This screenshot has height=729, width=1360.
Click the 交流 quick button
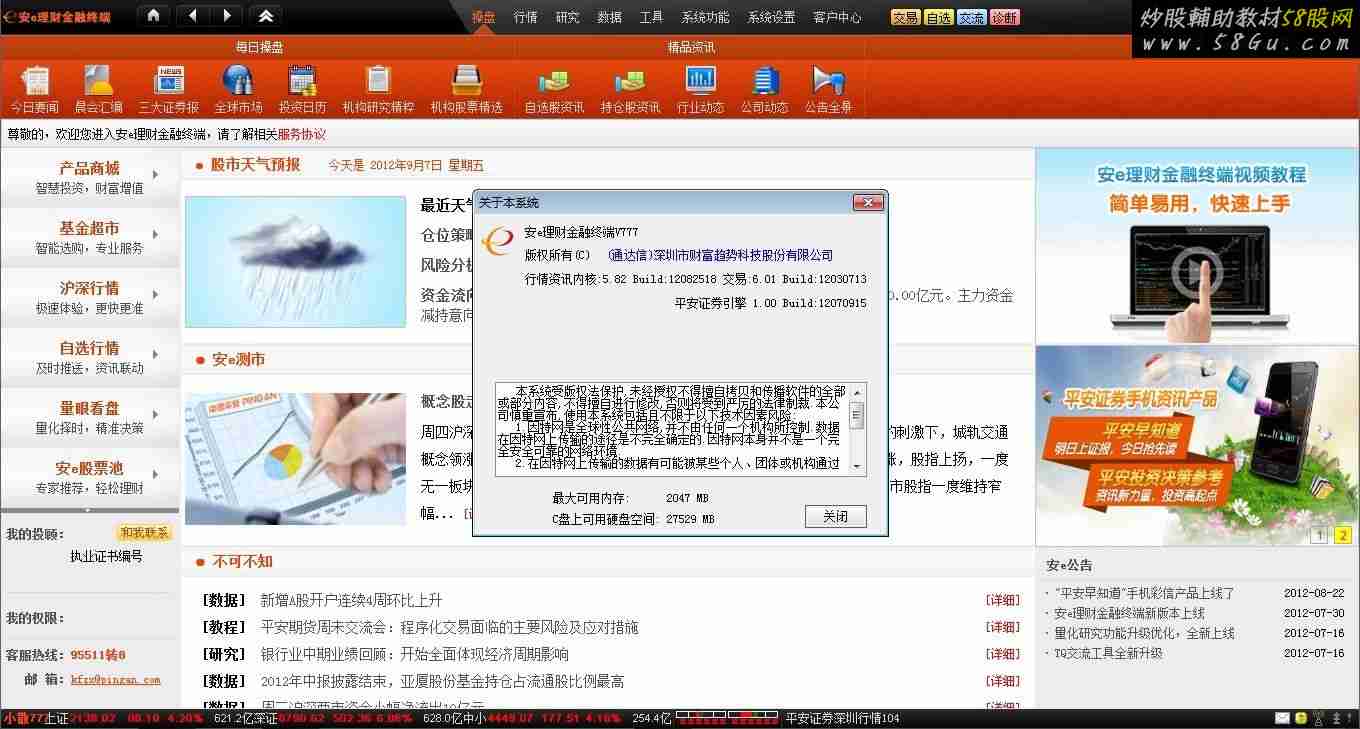pos(972,17)
